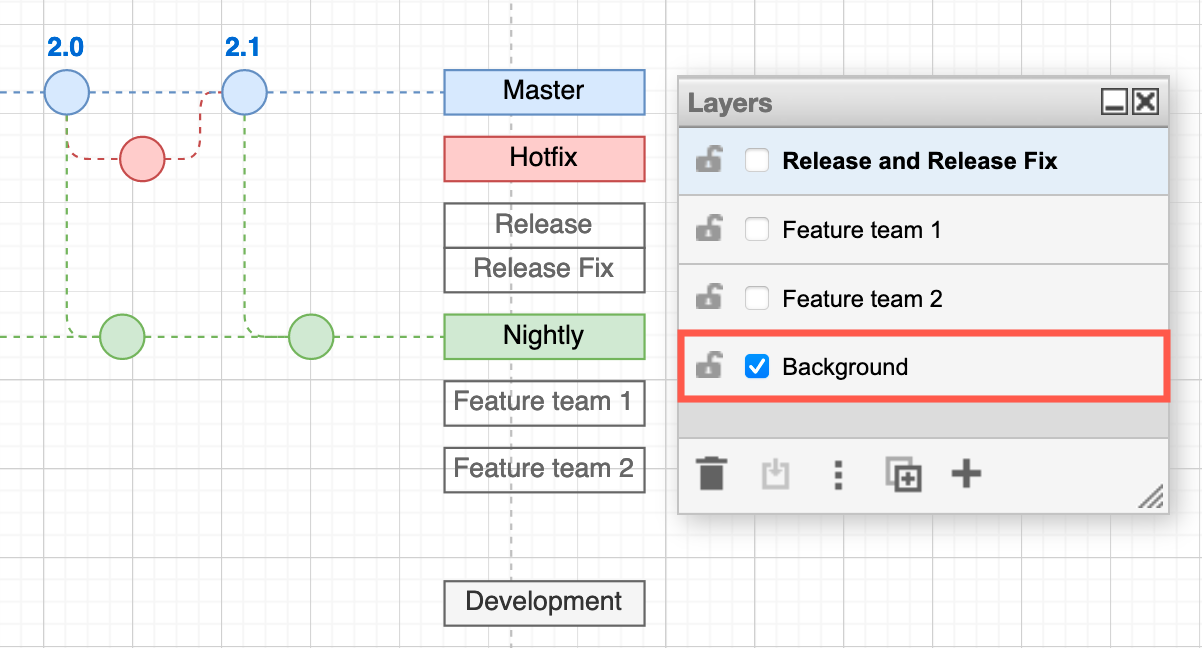Click the Development label box
The height and width of the screenshot is (648, 1202).
point(544,603)
